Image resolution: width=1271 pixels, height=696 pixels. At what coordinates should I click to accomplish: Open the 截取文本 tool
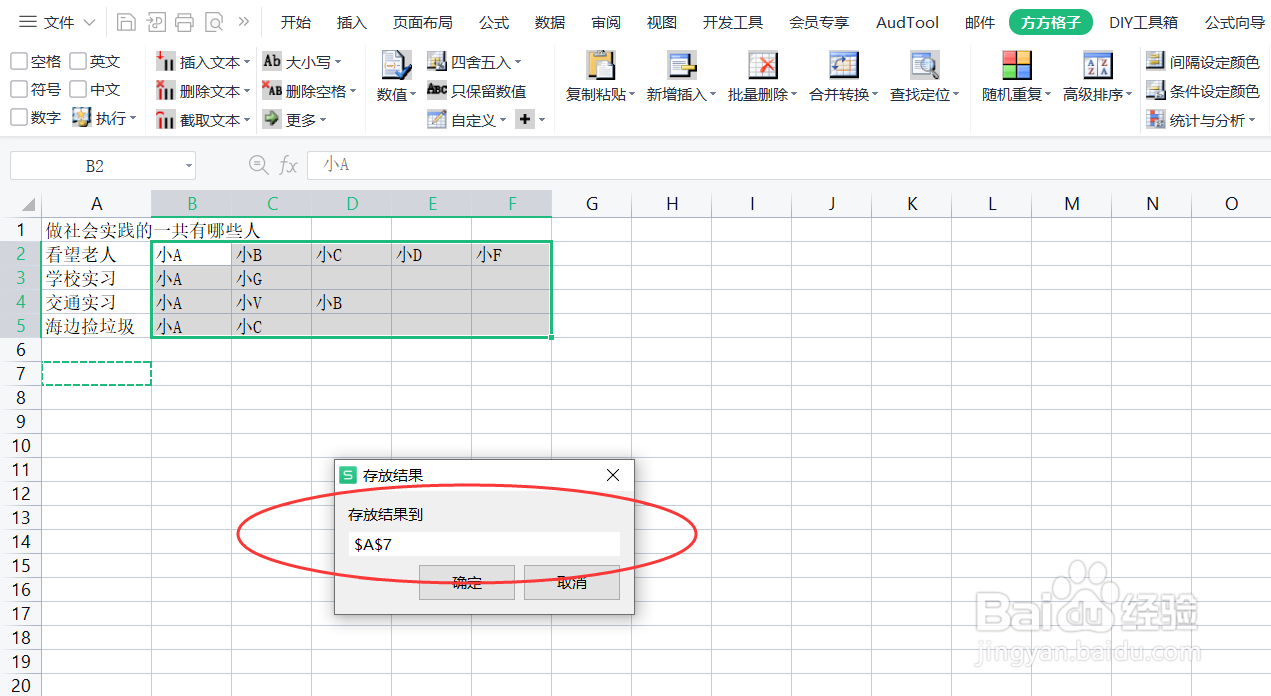(x=202, y=120)
